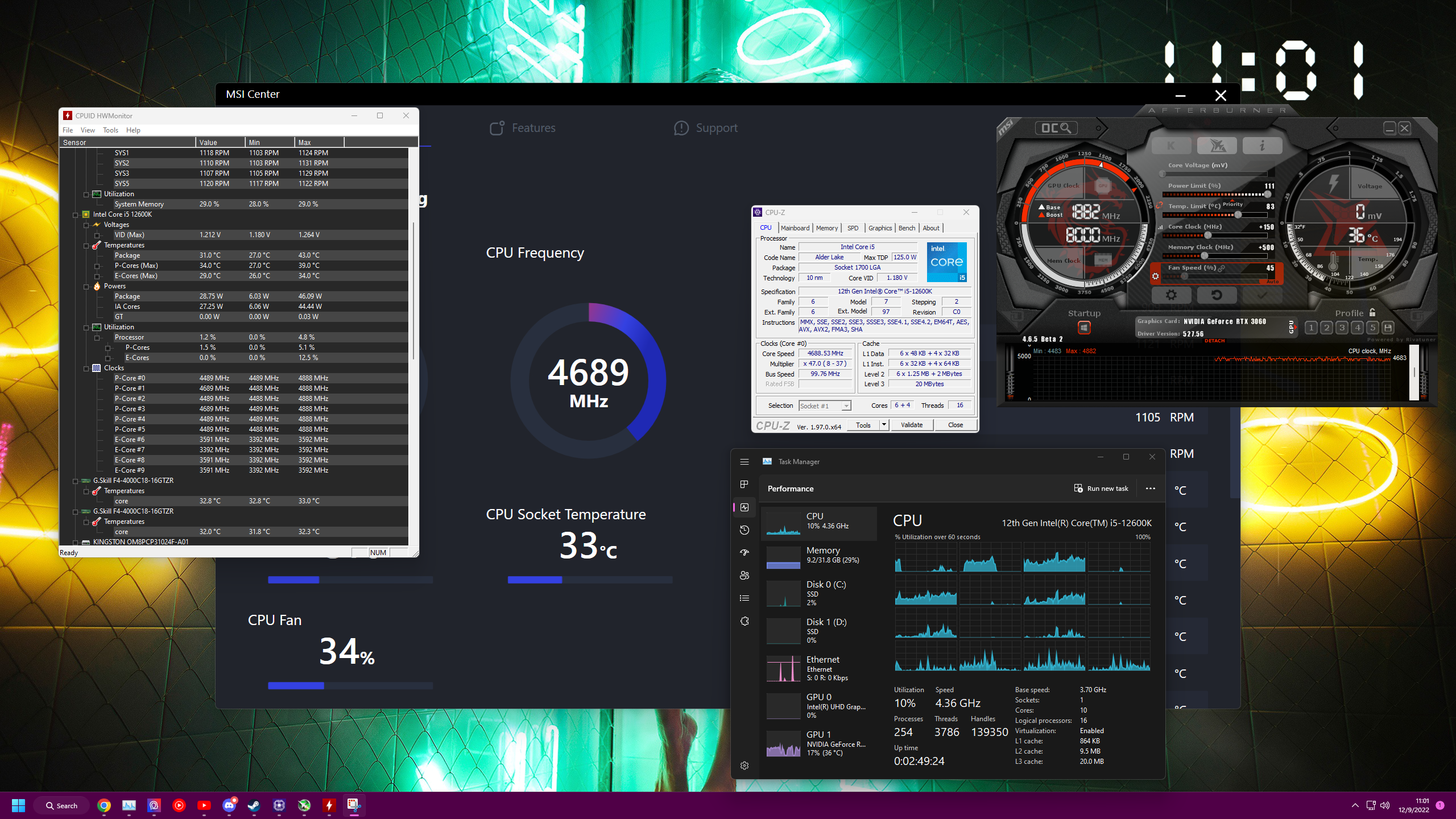Open Windows Start menu
The width and height of the screenshot is (1456, 819).
pyautogui.click(x=18, y=805)
